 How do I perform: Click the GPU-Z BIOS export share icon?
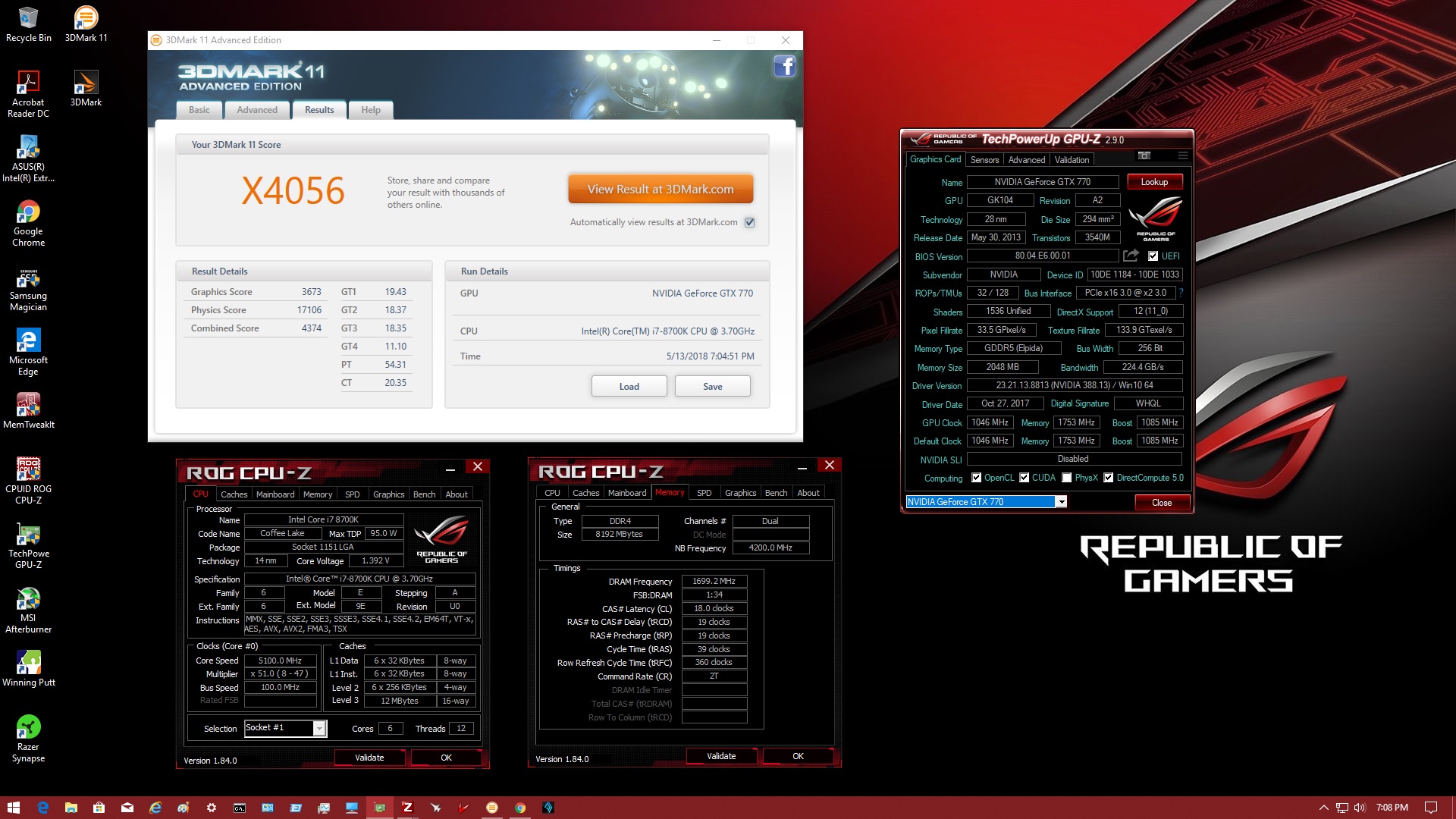(1131, 256)
